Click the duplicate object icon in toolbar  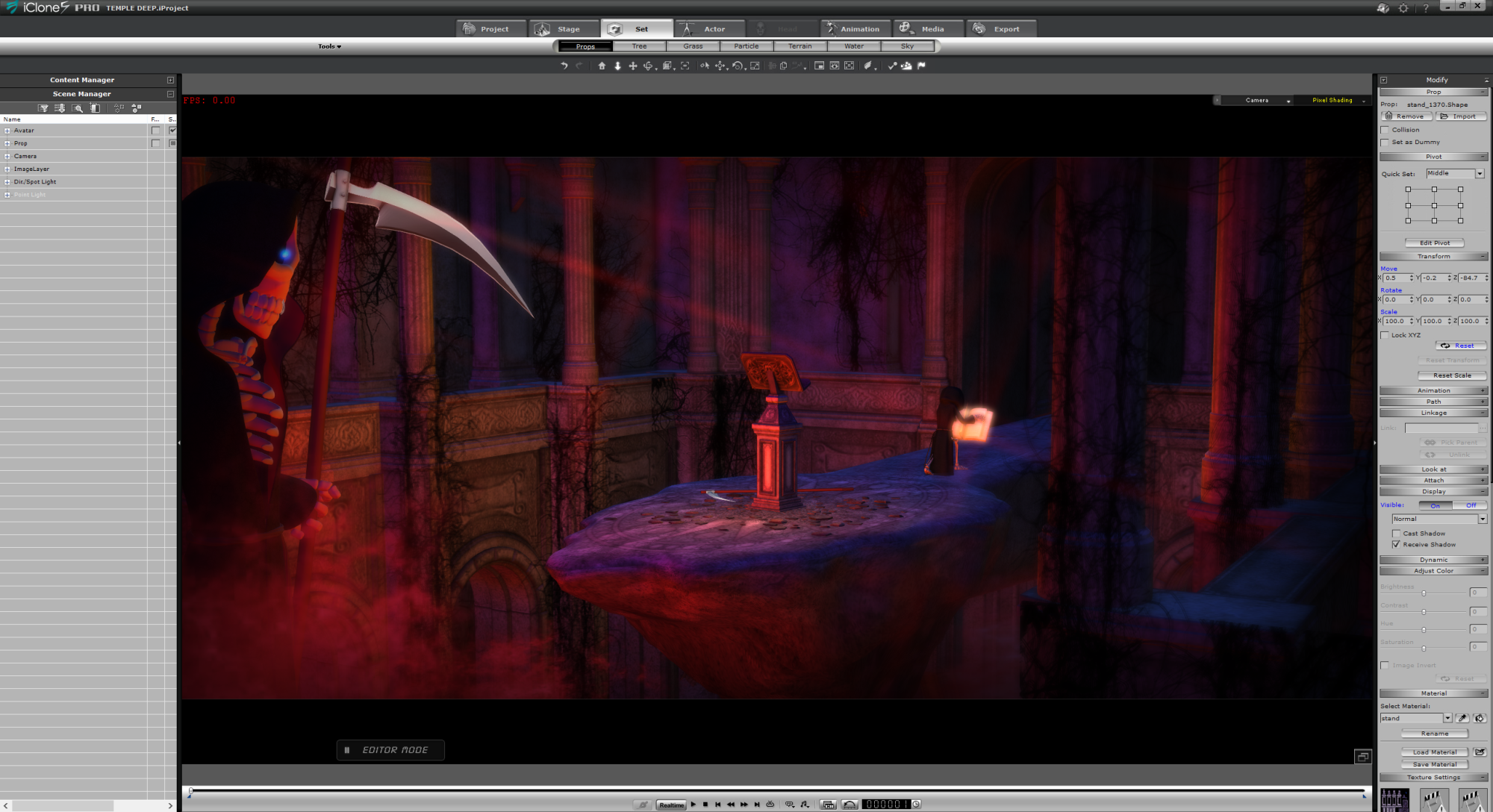click(783, 66)
